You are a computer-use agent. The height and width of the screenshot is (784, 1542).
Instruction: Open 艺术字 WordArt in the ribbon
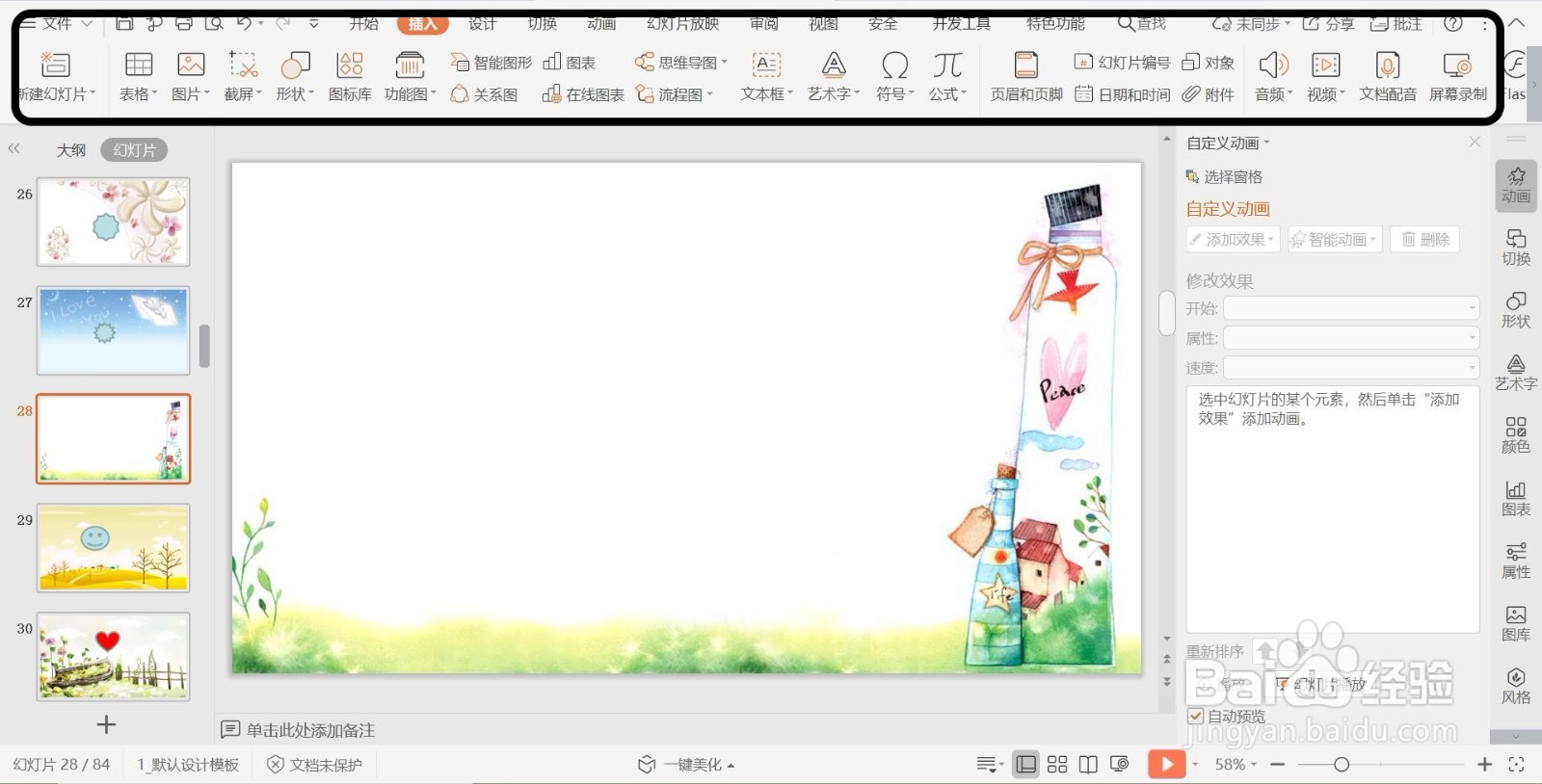834,76
